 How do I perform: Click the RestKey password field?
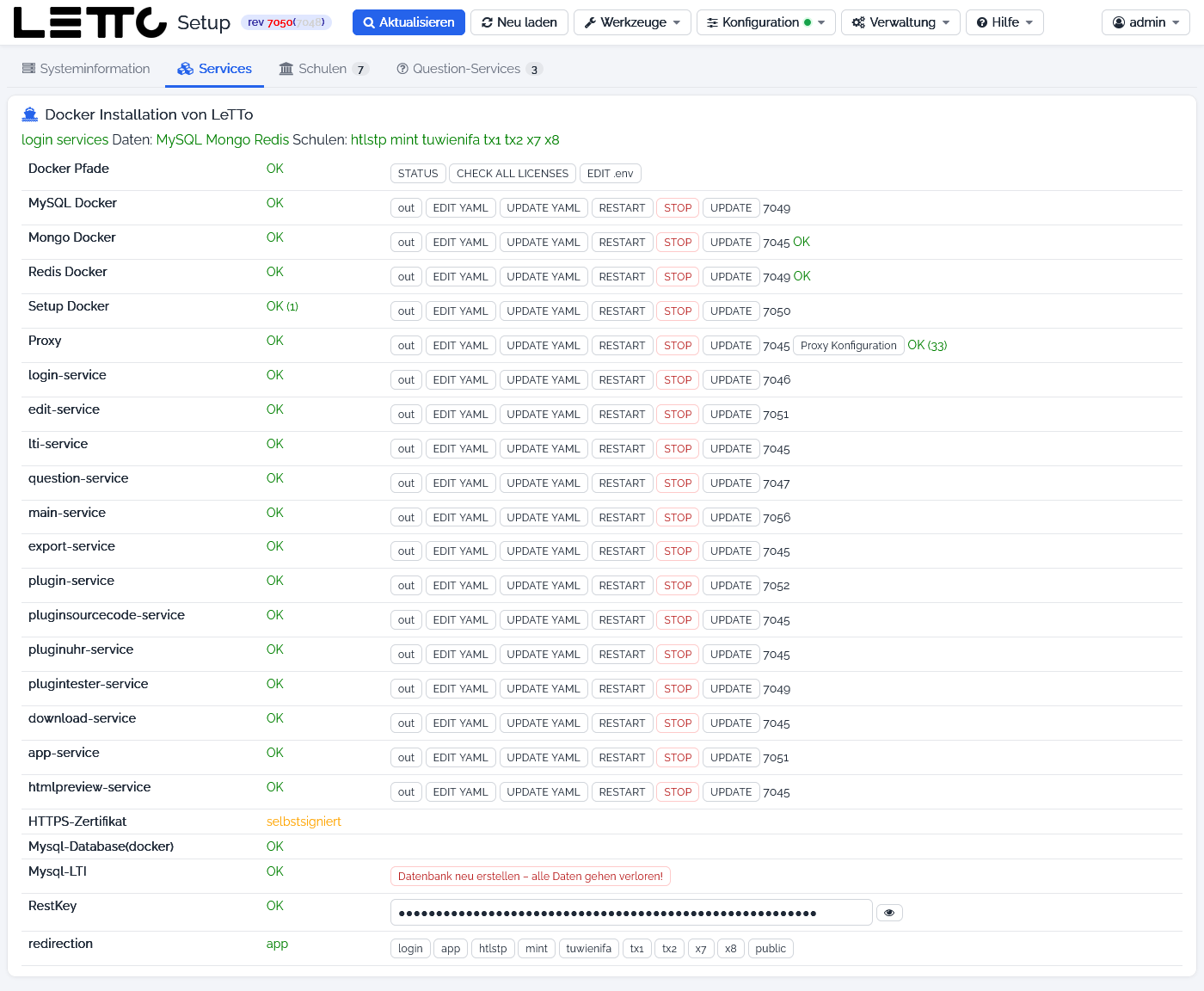pos(631,913)
